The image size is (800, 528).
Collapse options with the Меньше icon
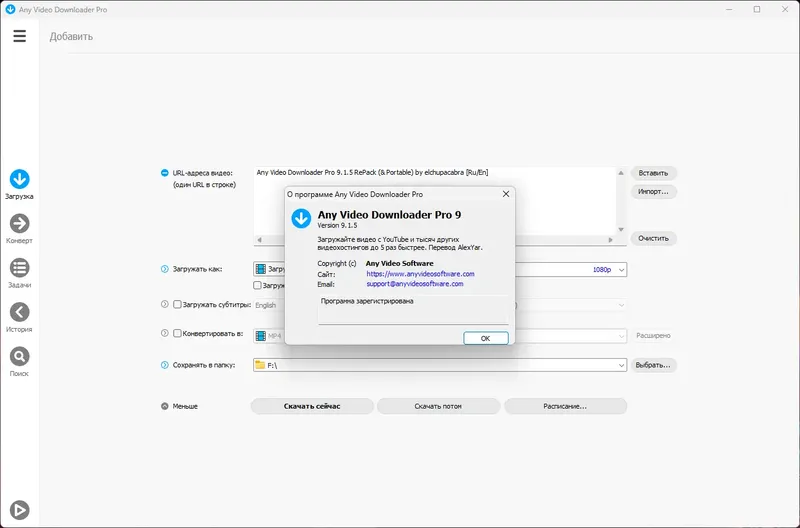164,406
